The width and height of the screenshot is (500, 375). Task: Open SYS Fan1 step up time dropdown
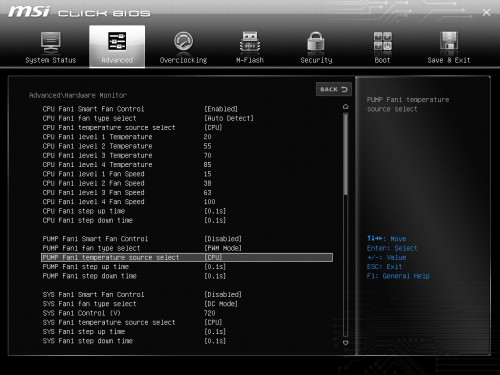(x=215, y=332)
